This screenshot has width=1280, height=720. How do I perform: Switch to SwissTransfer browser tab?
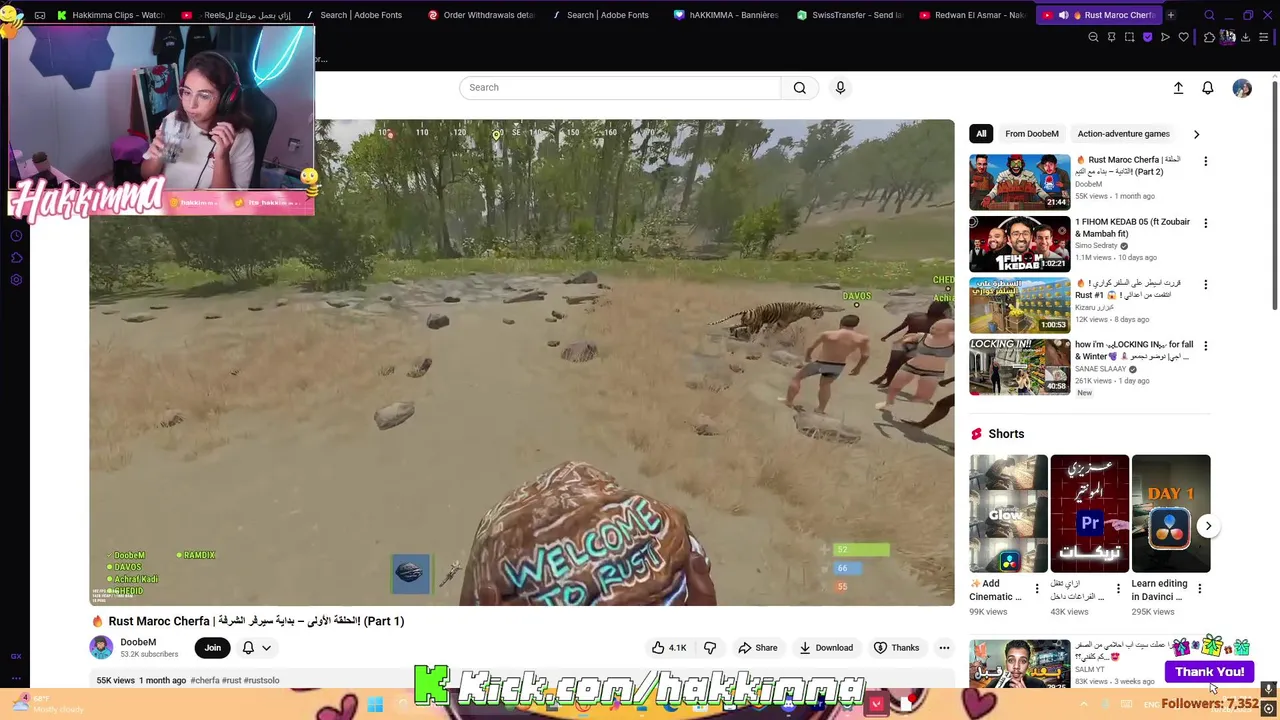851,15
